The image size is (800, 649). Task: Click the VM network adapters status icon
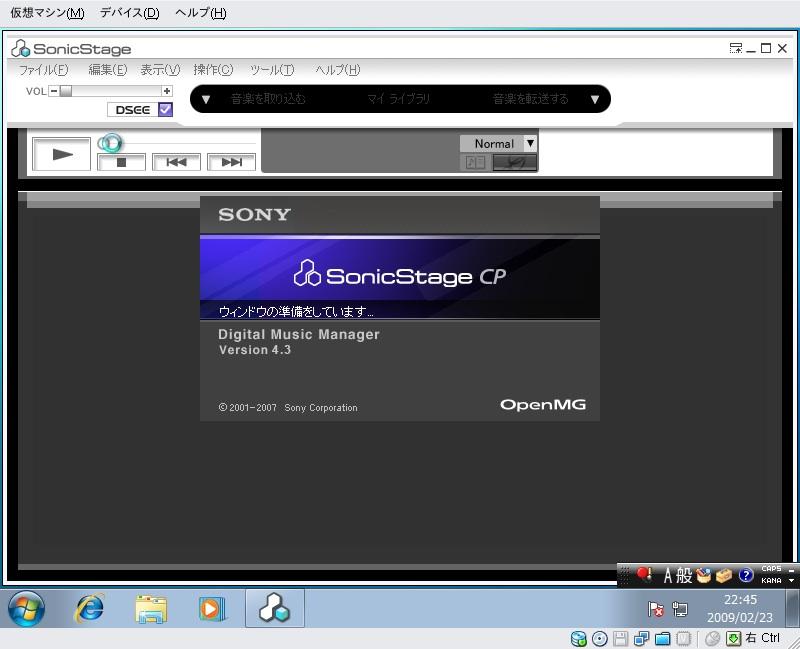tap(641, 638)
